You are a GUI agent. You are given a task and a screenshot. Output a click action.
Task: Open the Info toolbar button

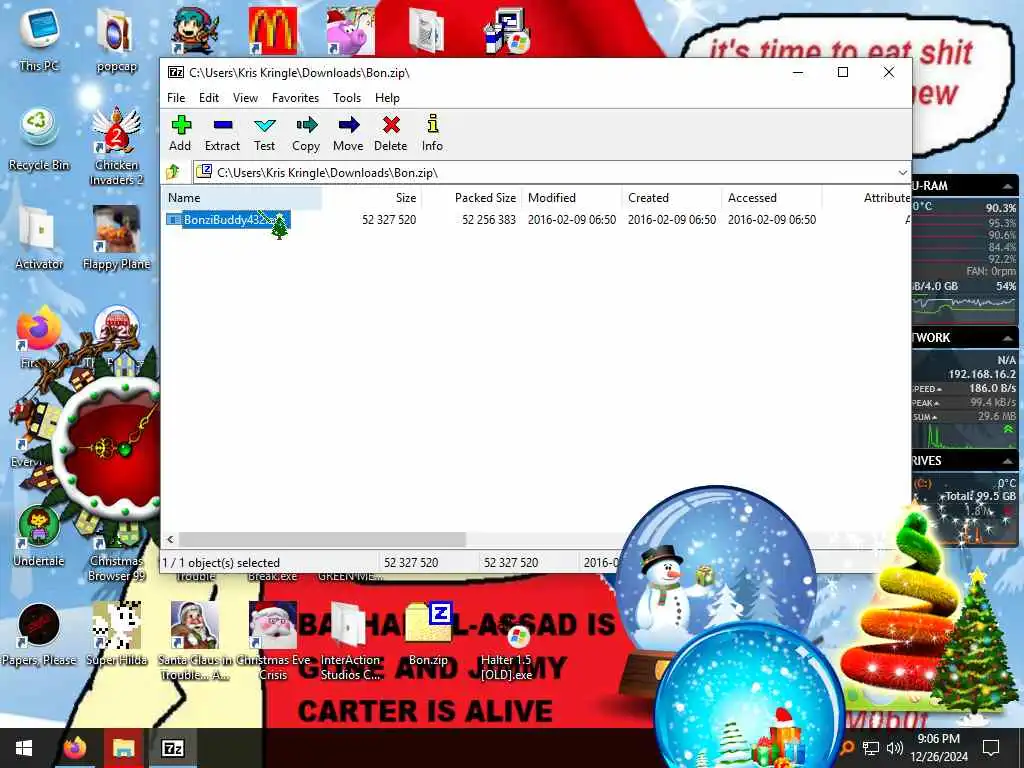(432, 133)
